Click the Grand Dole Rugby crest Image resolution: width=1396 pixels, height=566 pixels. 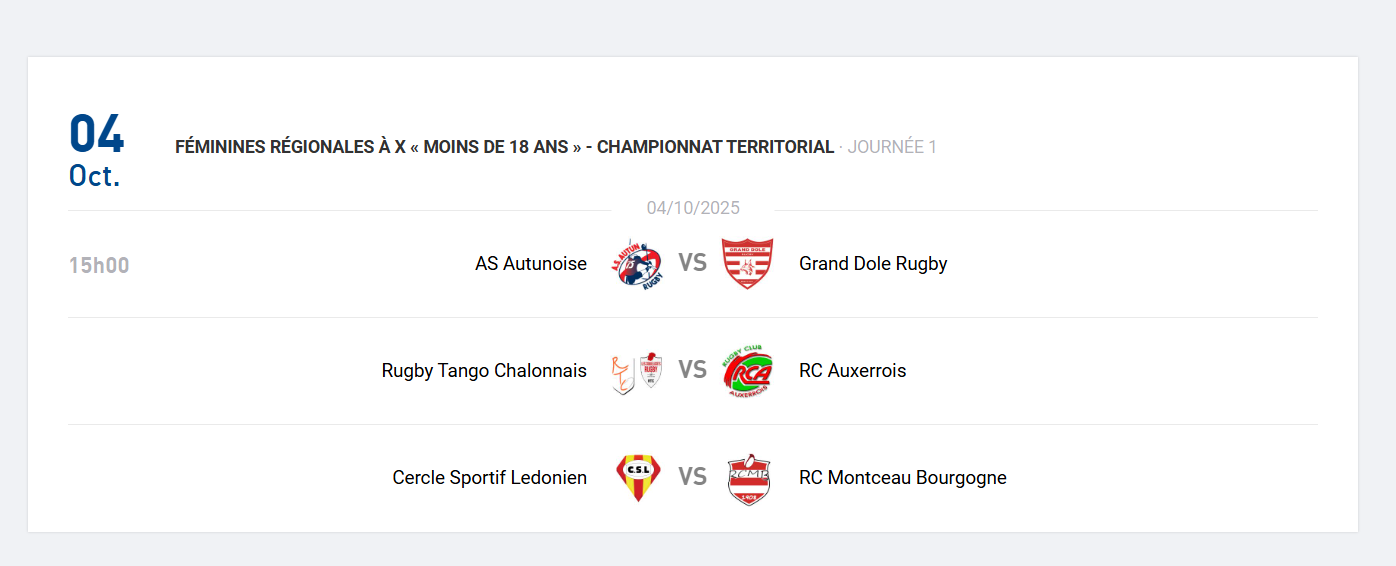pos(747,264)
